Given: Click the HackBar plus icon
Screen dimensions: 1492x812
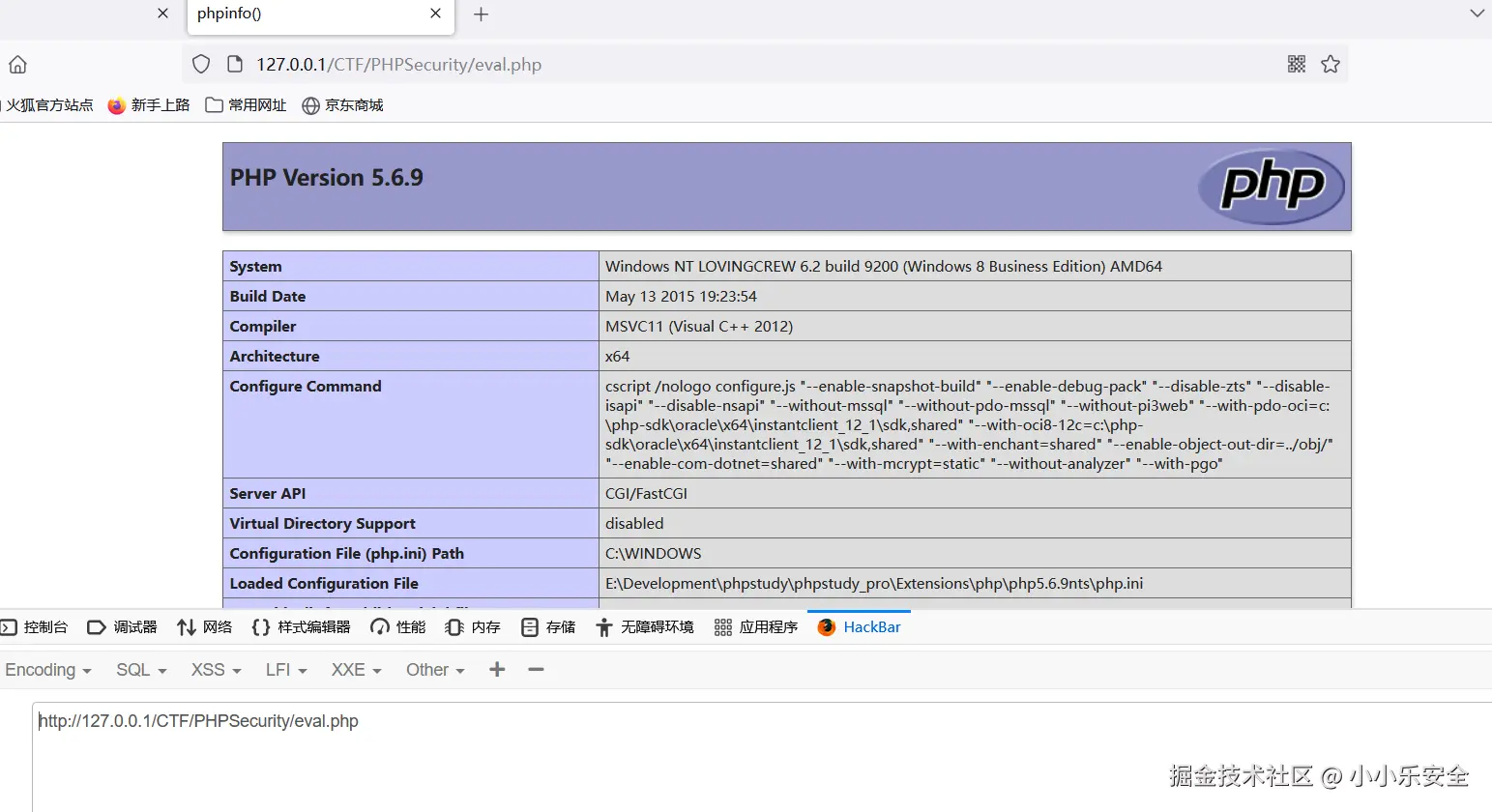Looking at the screenshot, I should tap(497, 669).
